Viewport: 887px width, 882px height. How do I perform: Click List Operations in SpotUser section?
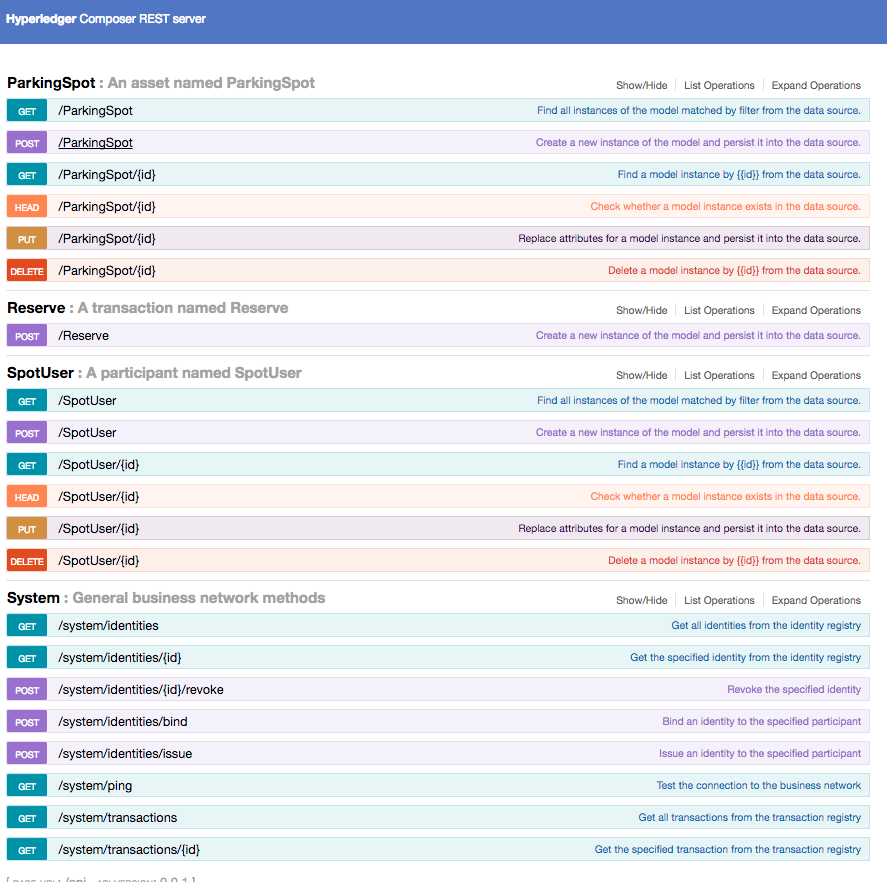[719, 376]
